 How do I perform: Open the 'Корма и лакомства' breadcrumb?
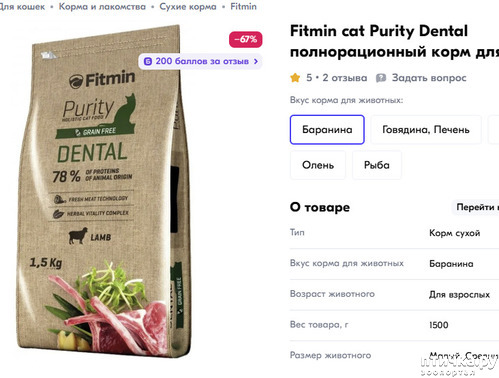click(102, 7)
